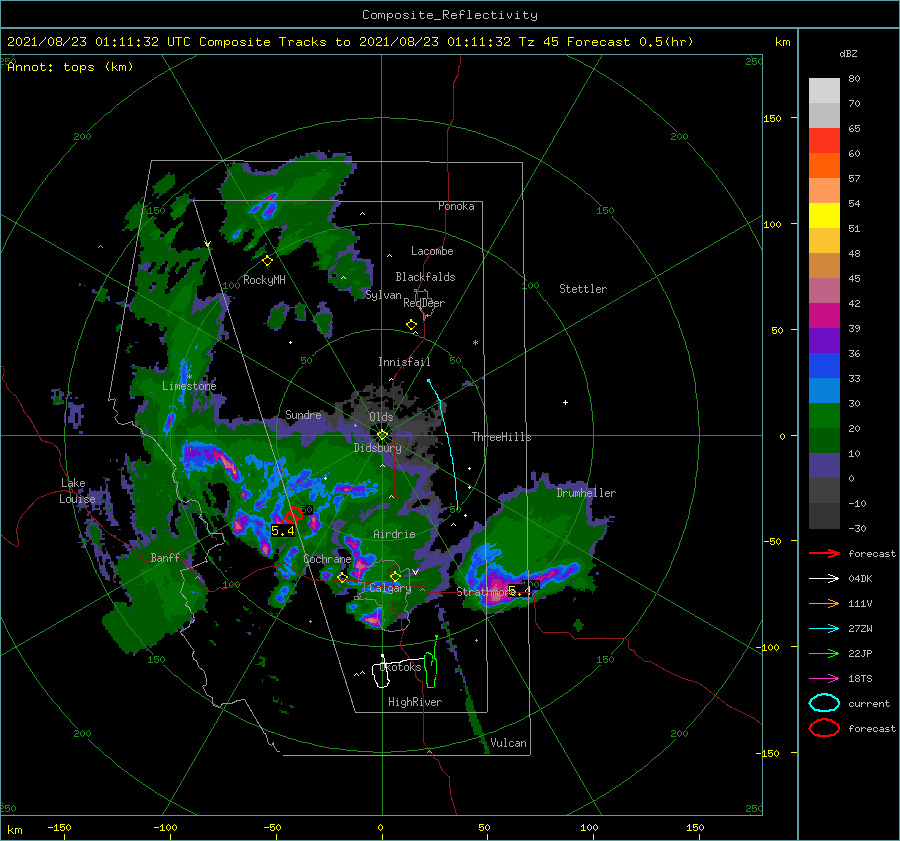This screenshot has height=841, width=900.
Task: Click the Sylvan label
Action: [x=383, y=295]
